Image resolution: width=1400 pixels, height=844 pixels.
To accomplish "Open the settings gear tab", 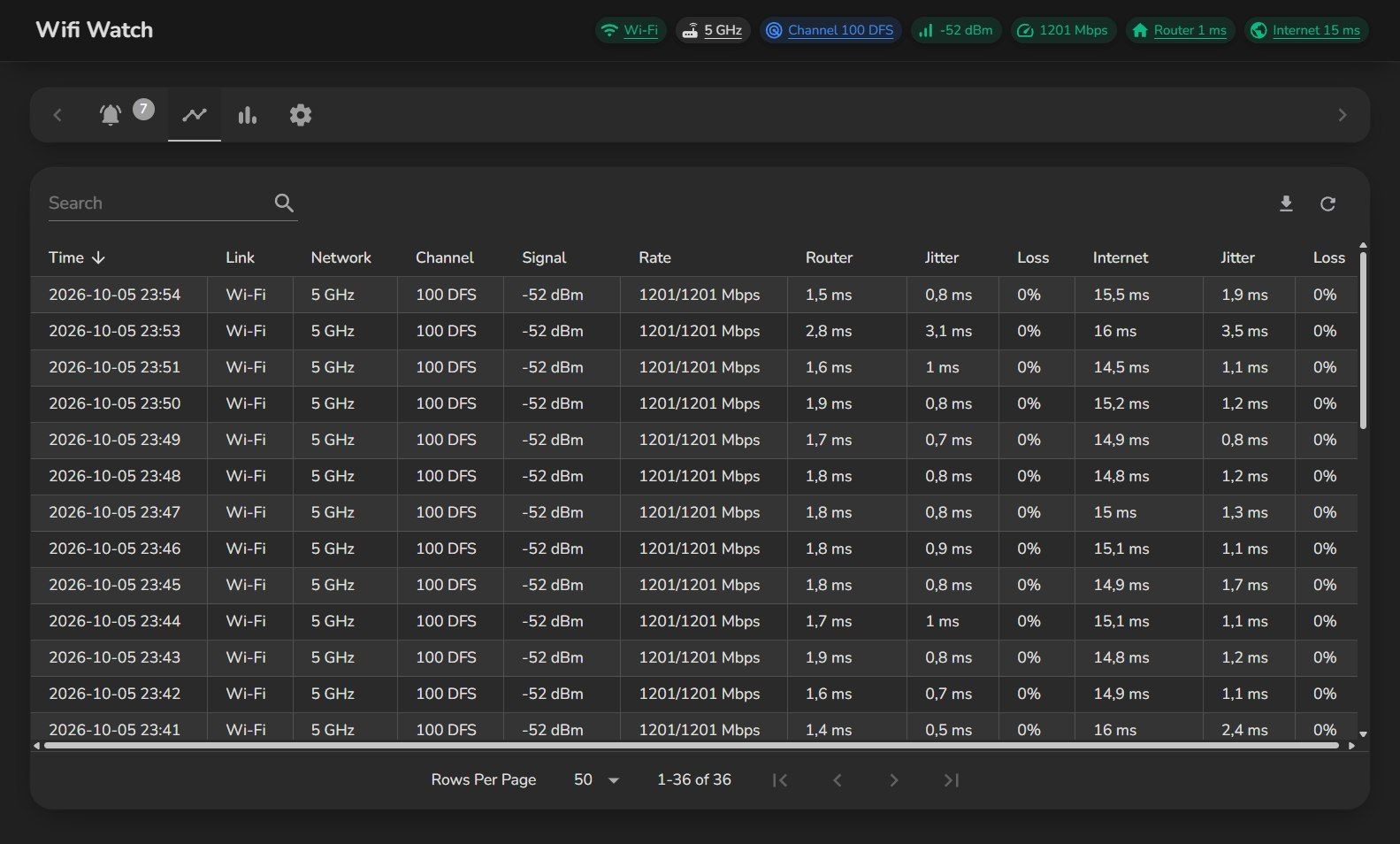I will click(x=301, y=115).
